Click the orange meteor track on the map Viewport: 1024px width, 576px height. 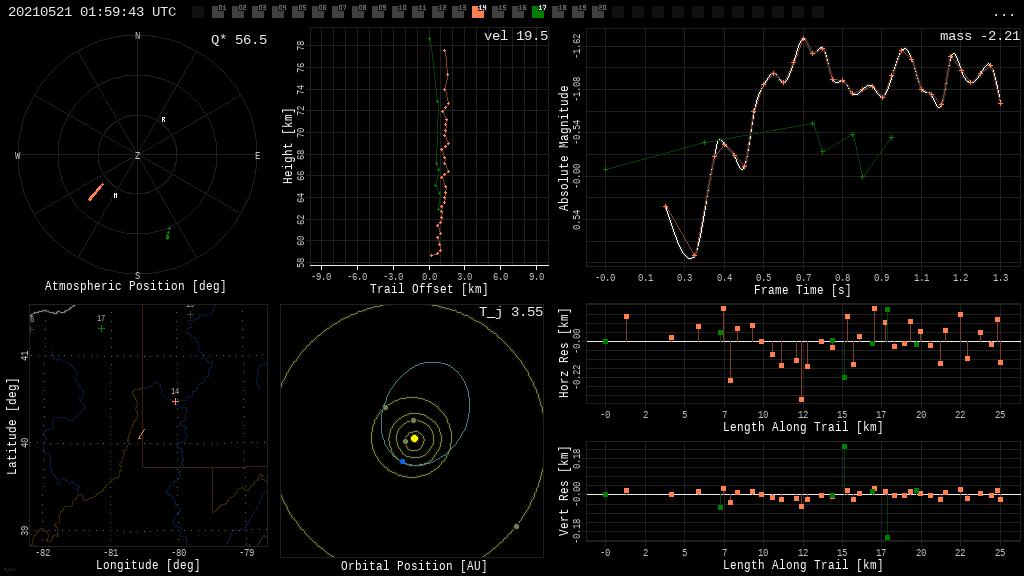(x=141, y=435)
